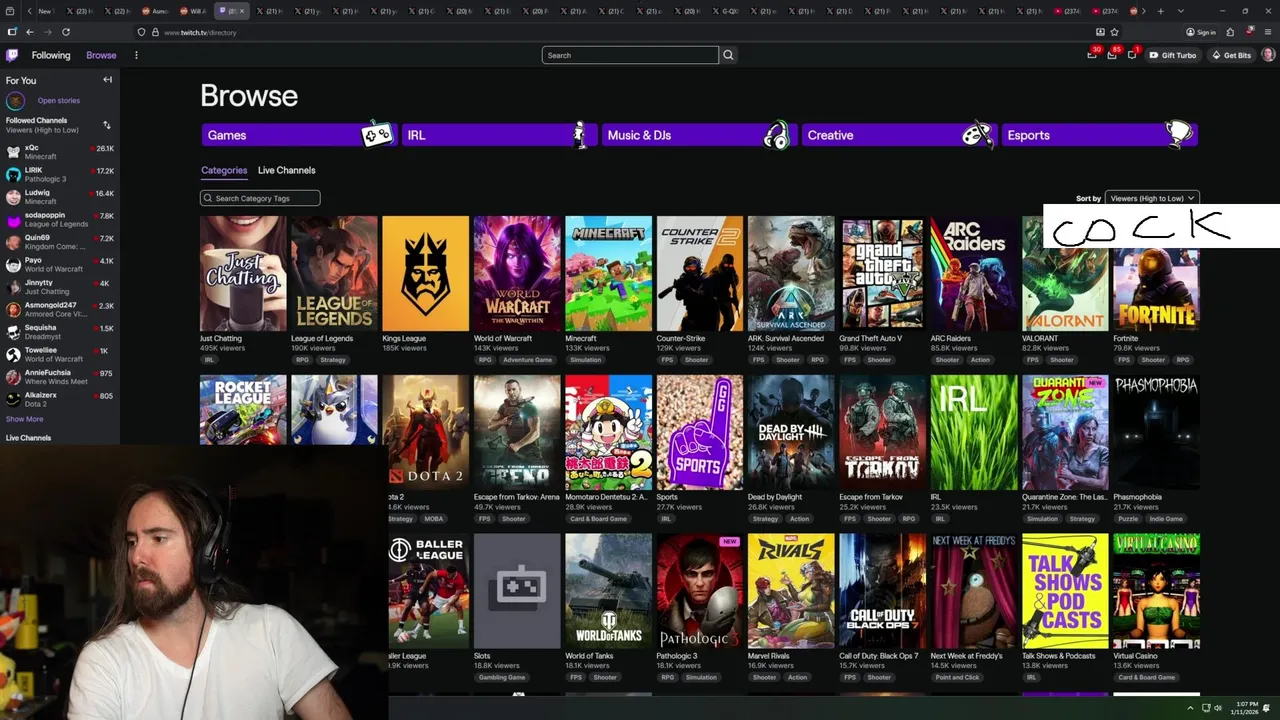Click sodapoppin purple cat avatar
The height and width of the screenshot is (720, 1280).
[13, 220]
